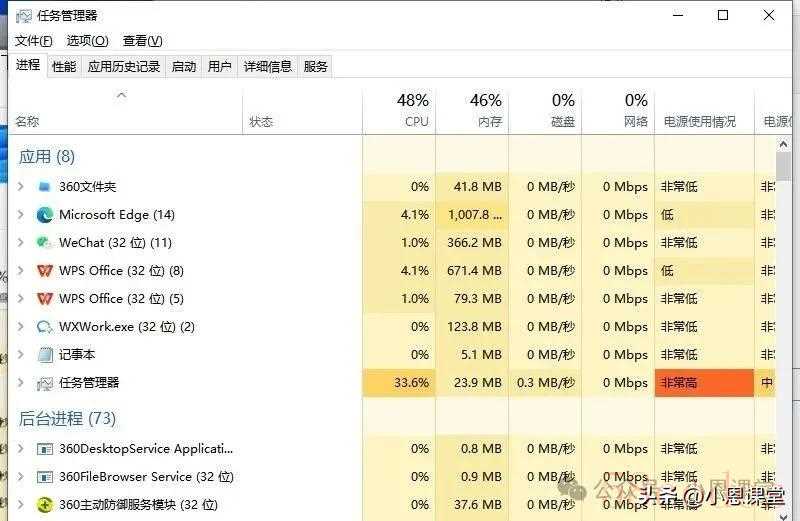This screenshot has height=521, width=800.
Task: Switch to the 服务 tab
Action: tap(315, 66)
